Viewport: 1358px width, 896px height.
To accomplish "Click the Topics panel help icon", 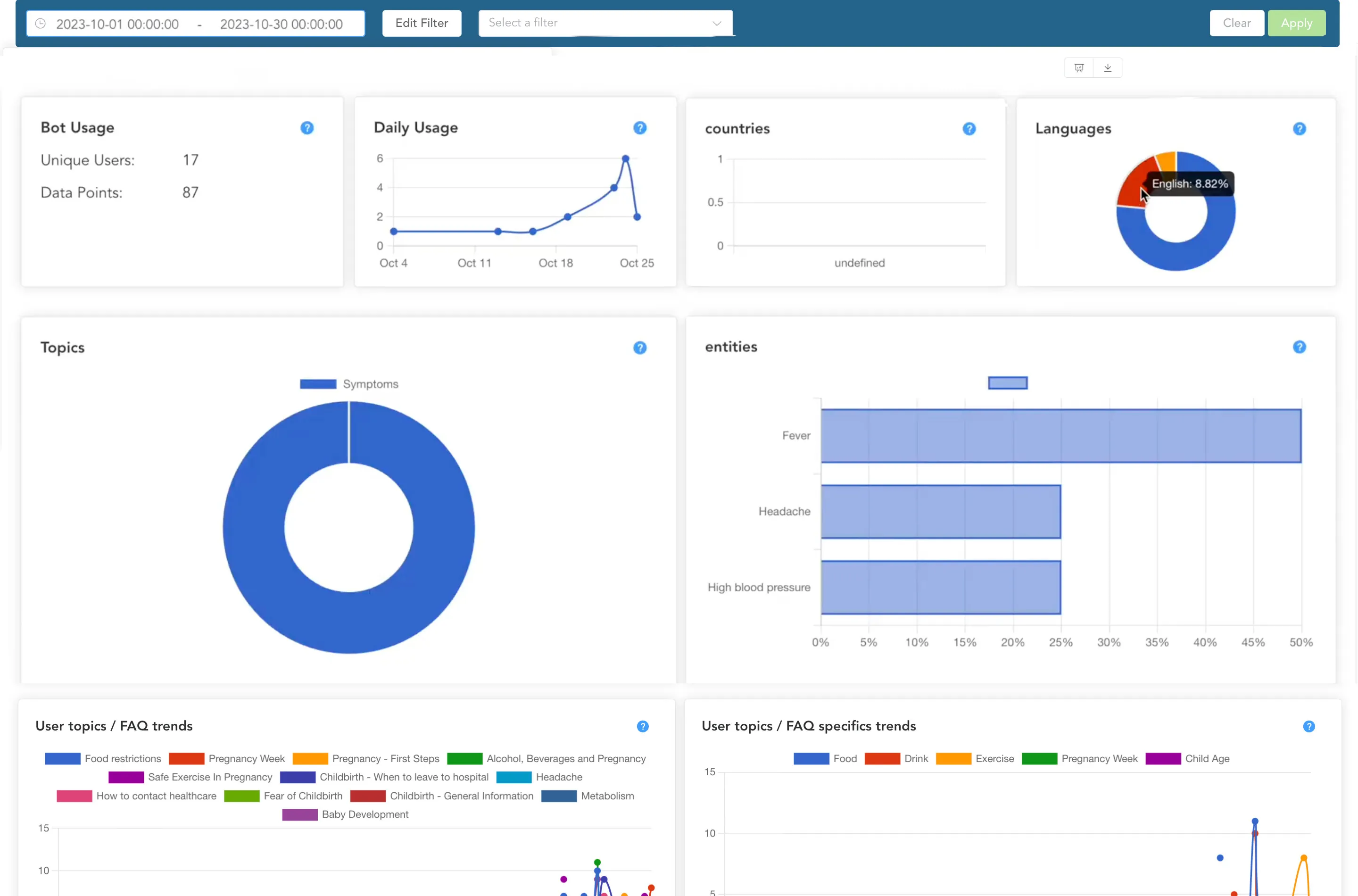I will coord(639,348).
